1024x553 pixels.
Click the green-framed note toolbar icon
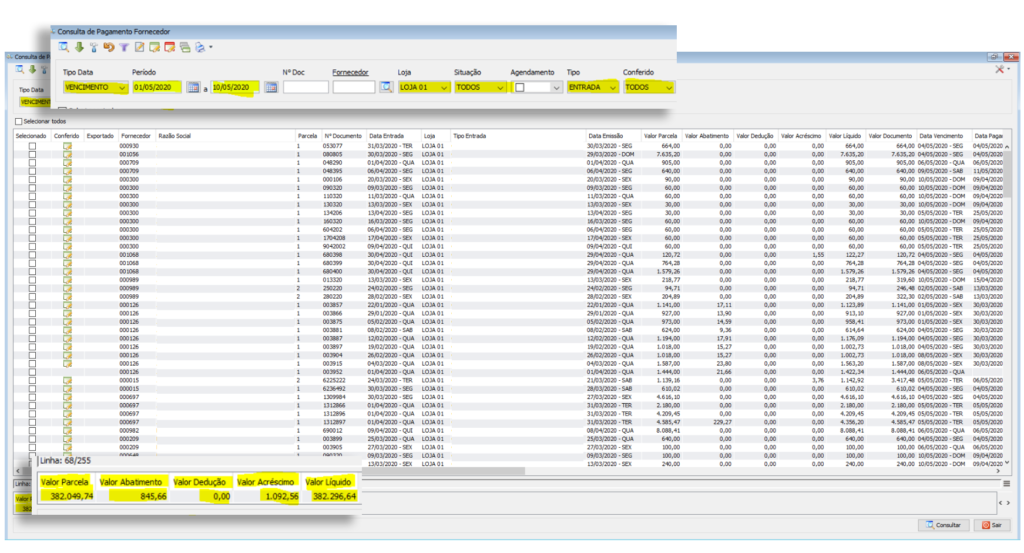[154, 47]
